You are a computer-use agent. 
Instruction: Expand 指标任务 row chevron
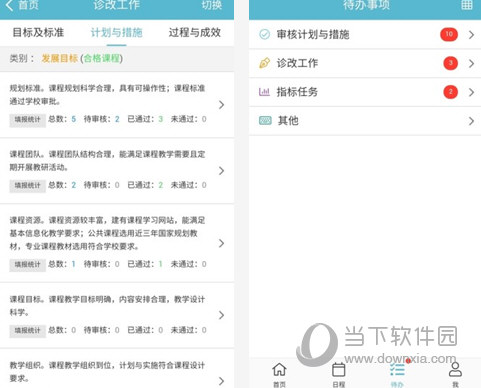click(x=471, y=92)
